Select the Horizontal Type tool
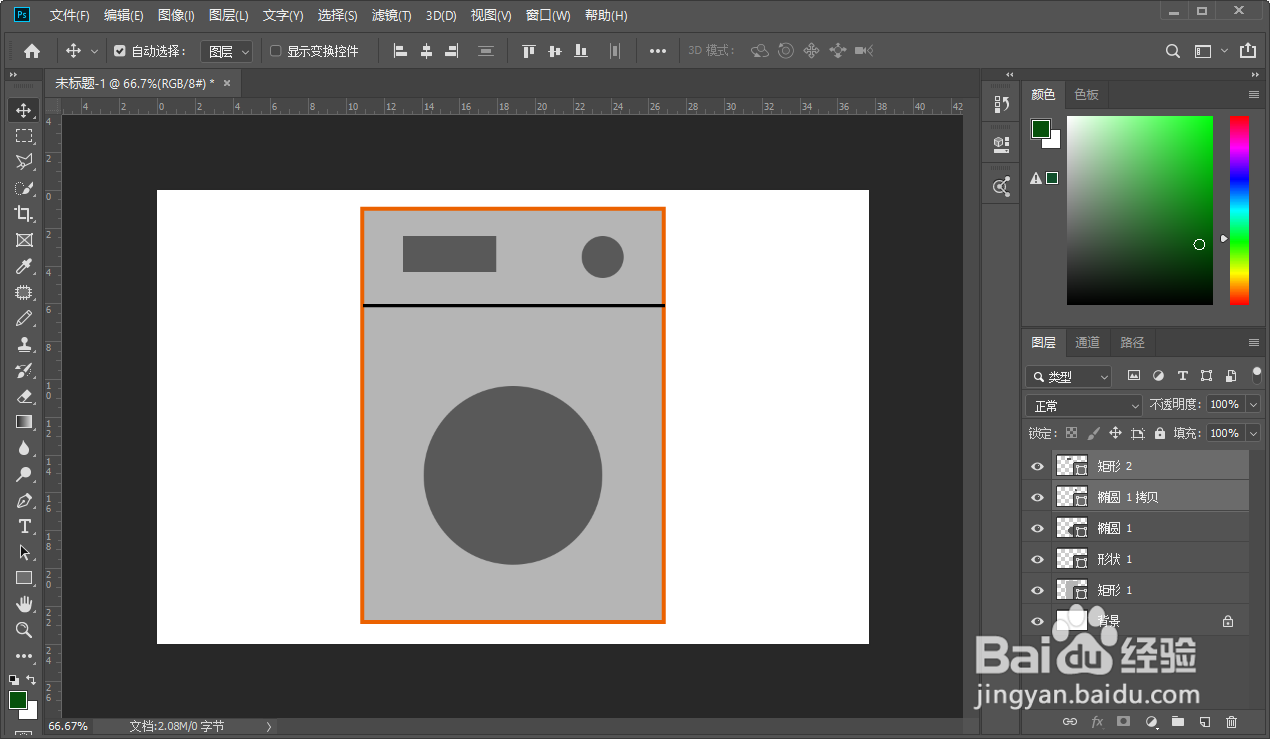The height and width of the screenshot is (739, 1270). [24, 526]
